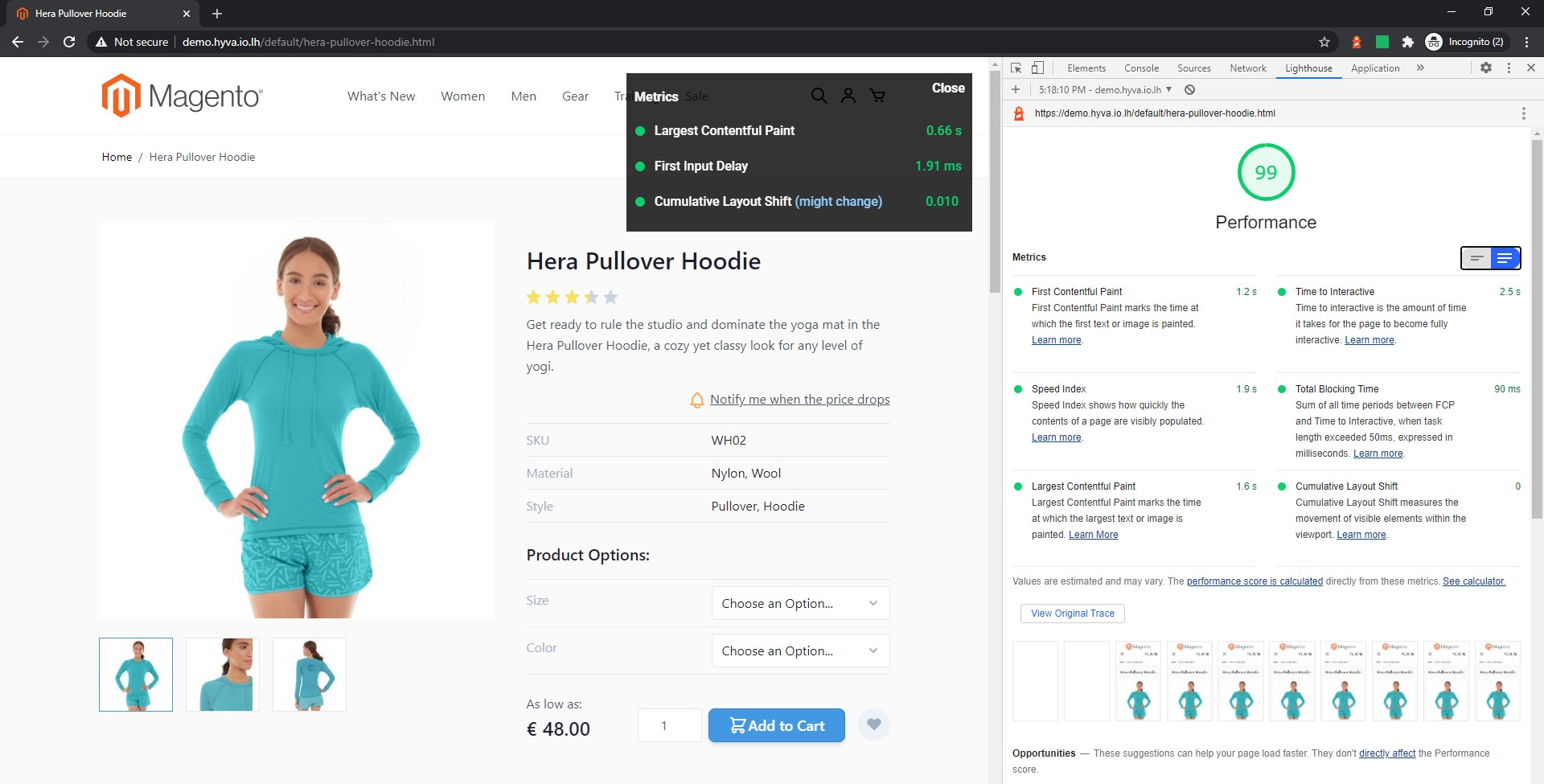
Task: Open the Women menu
Action: point(463,96)
